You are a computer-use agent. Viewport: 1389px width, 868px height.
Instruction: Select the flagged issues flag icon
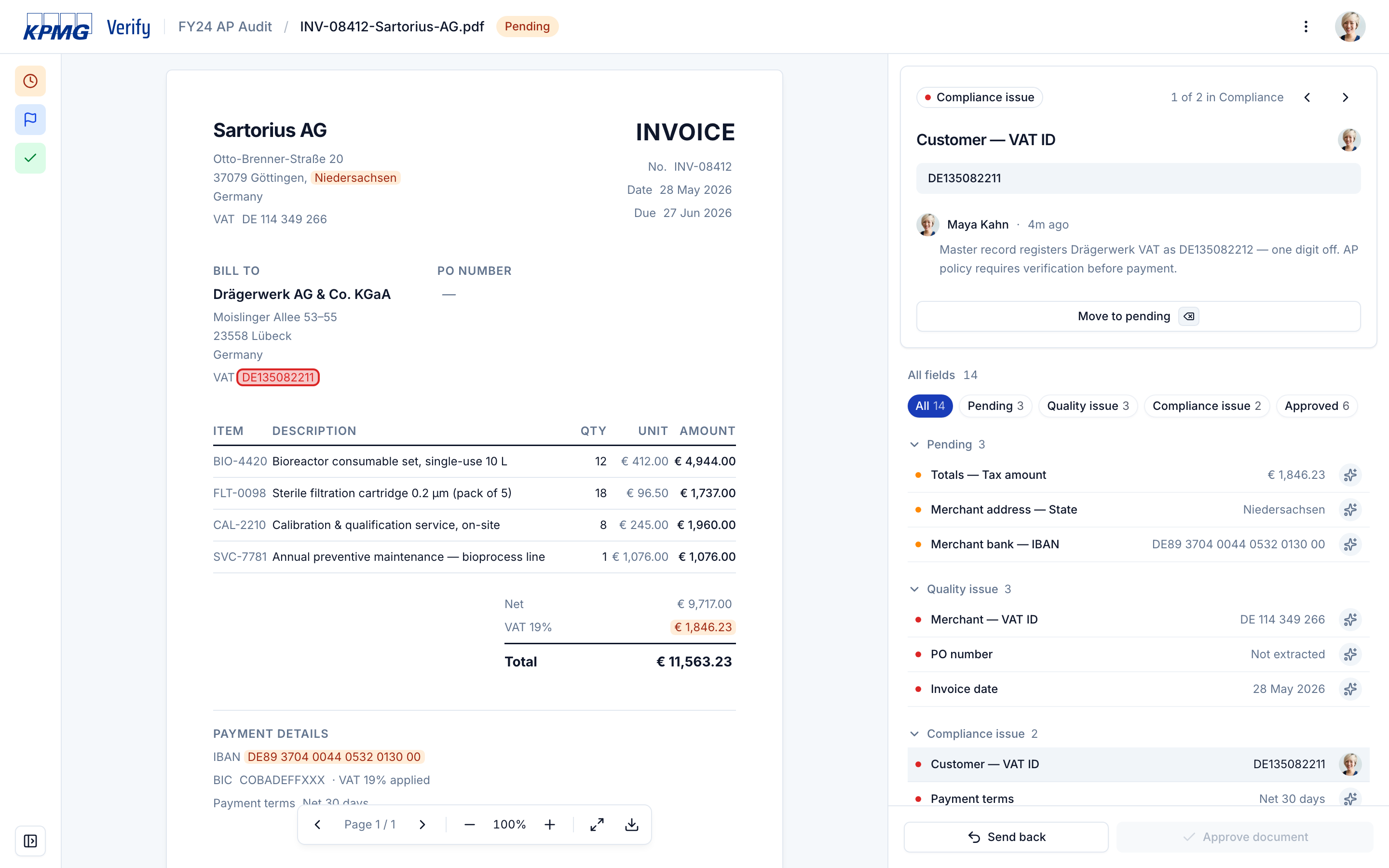point(30,120)
